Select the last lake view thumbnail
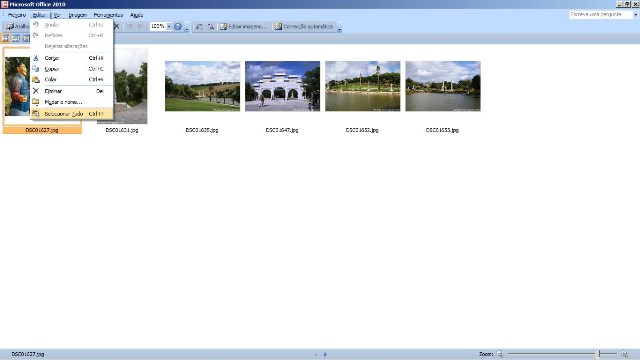The width and height of the screenshot is (640, 360). 443,86
